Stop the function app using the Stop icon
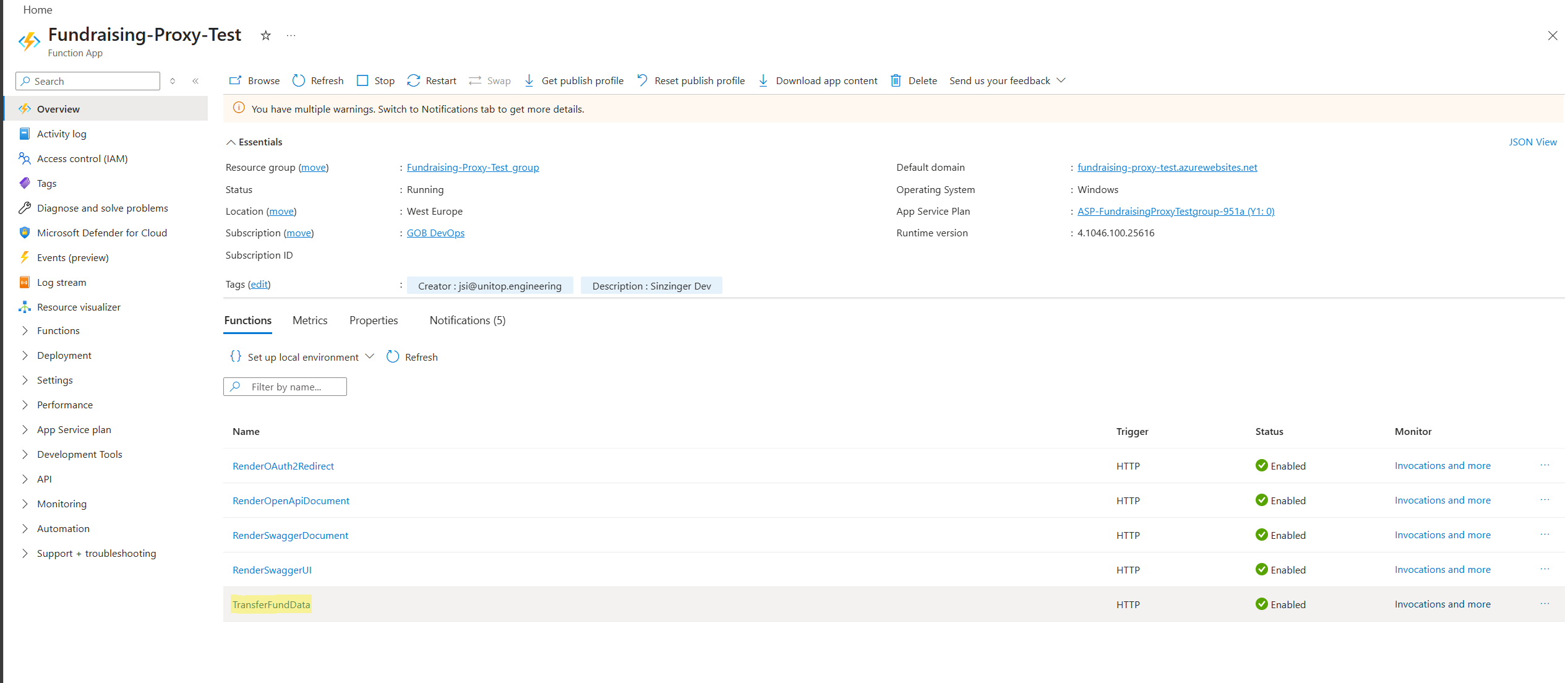The width and height of the screenshot is (1568, 683). pos(362,80)
